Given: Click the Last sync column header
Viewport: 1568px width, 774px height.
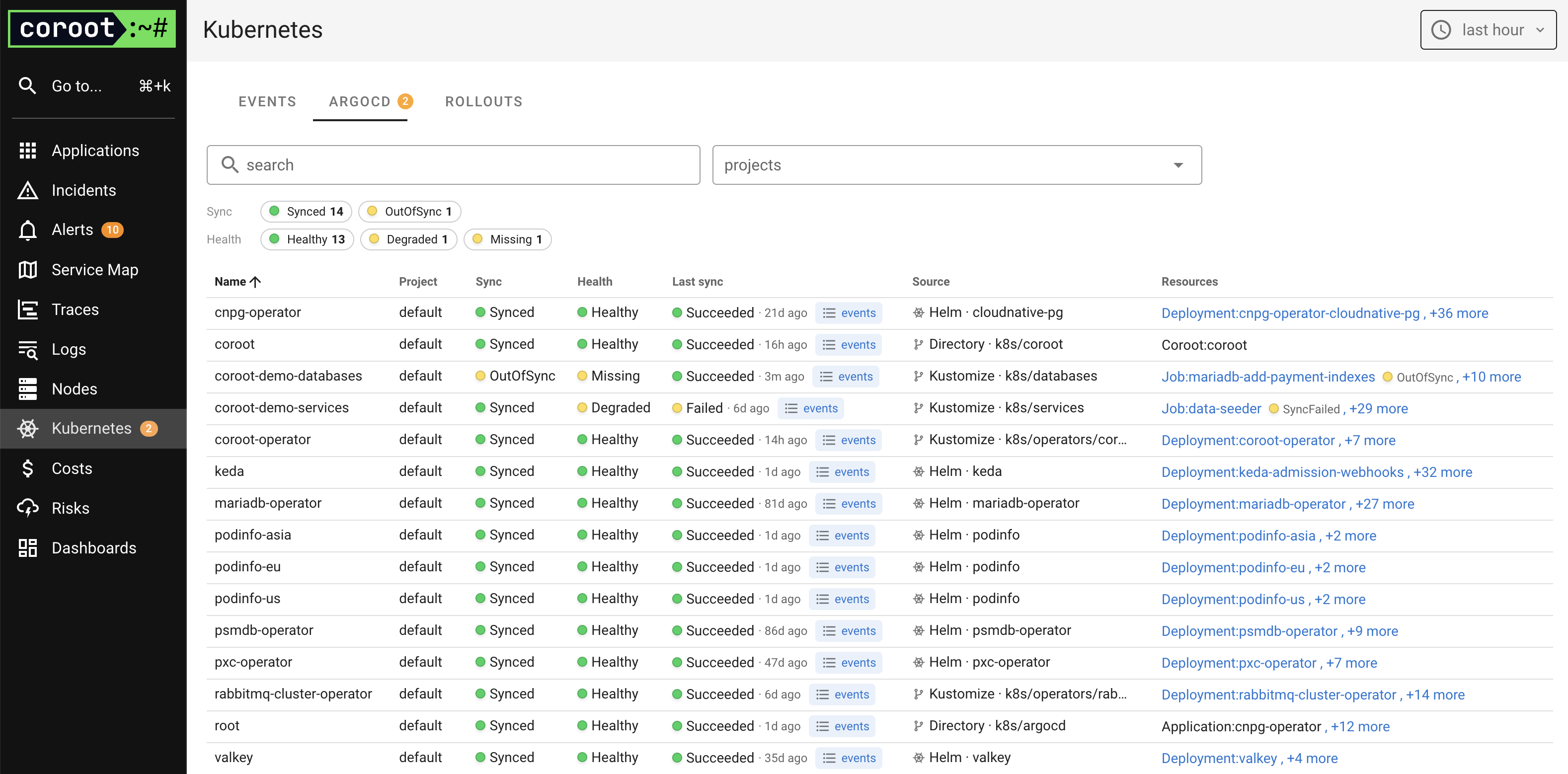Looking at the screenshot, I should tap(698, 282).
